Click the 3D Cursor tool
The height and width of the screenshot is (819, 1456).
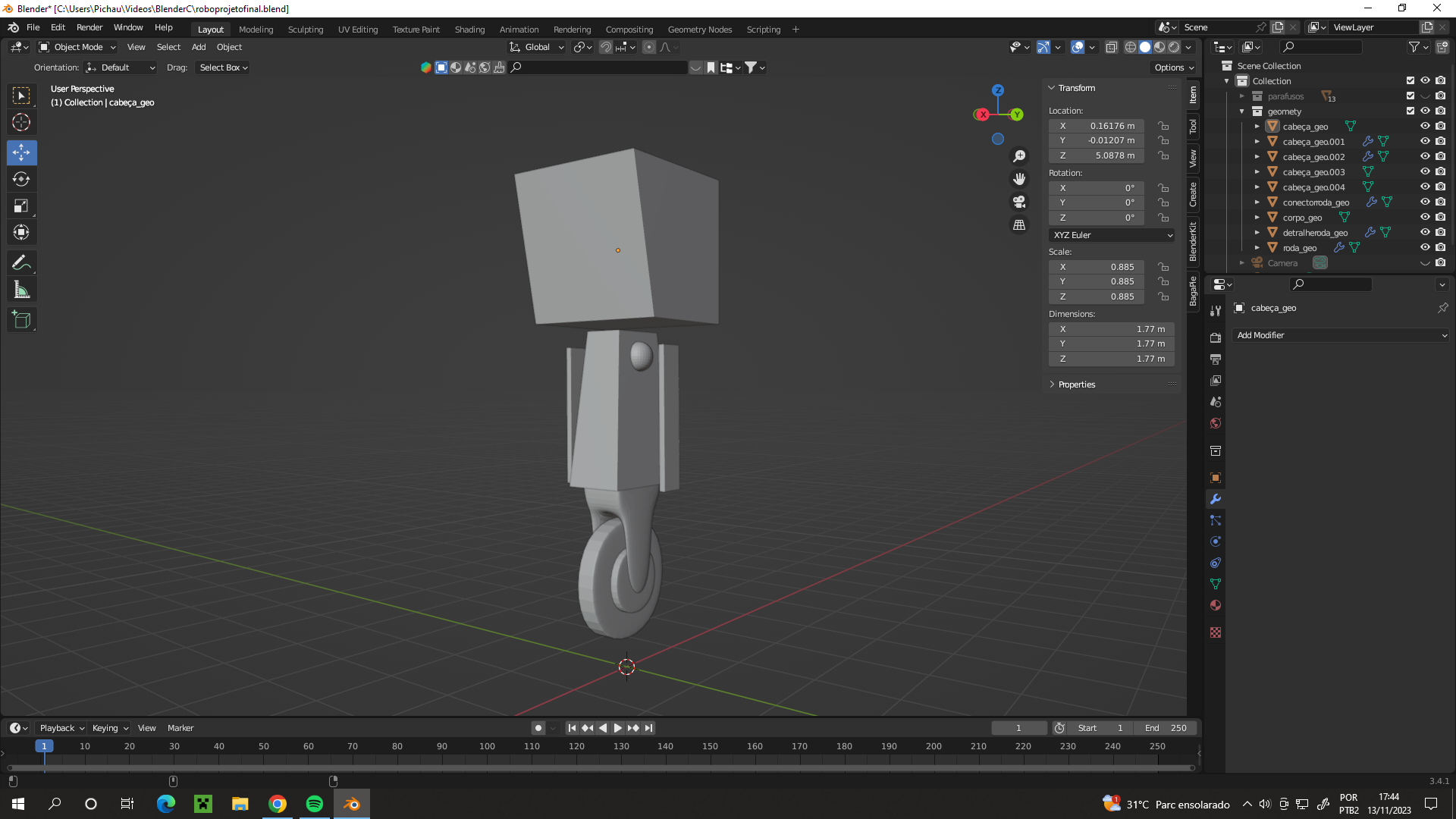coord(21,123)
